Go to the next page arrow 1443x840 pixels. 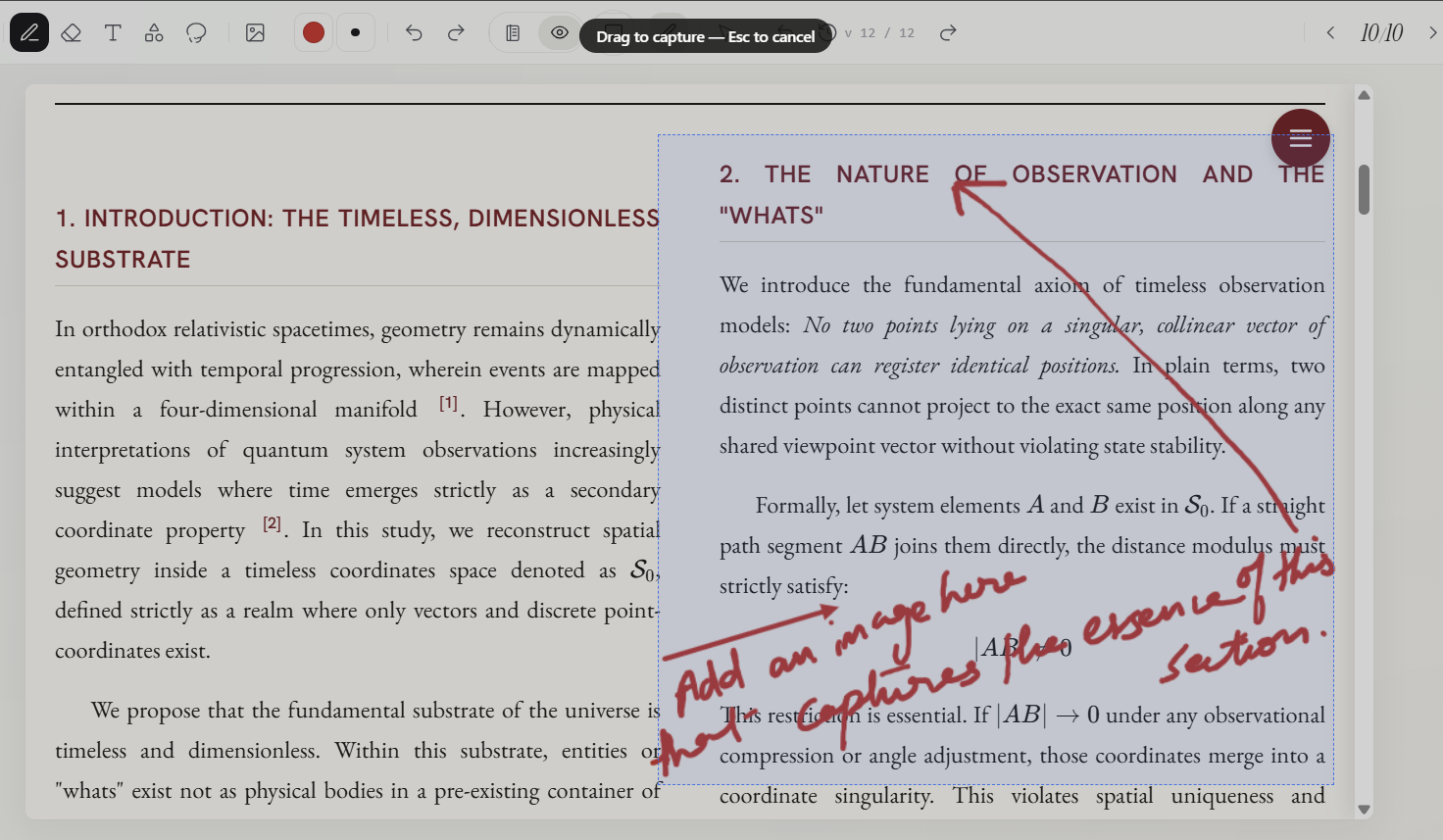(x=1432, y=33)
